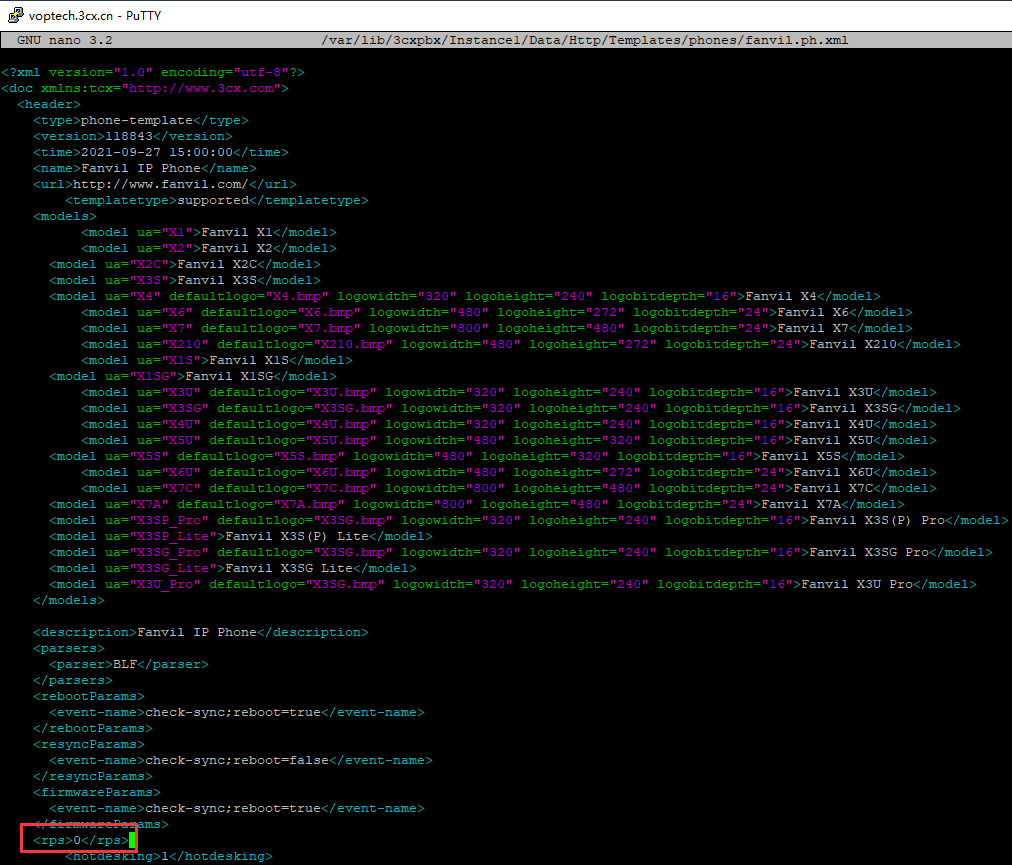Click the model line with ua="X6U"
This screenshot has height=865, width=1012.
pos(509,473)
